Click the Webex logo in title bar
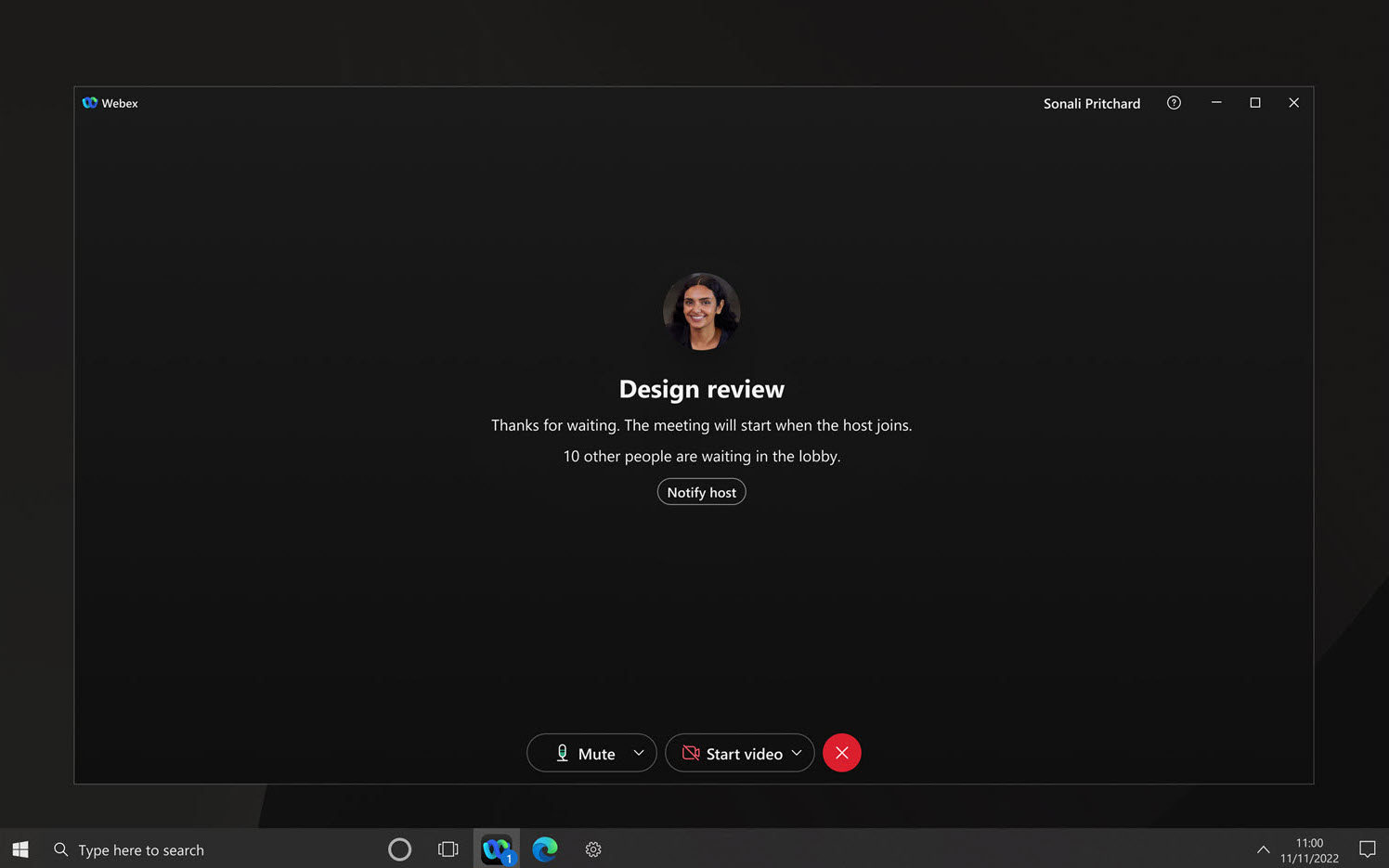The width and height of the screenshot is (1389, 868). coord(90,103)
